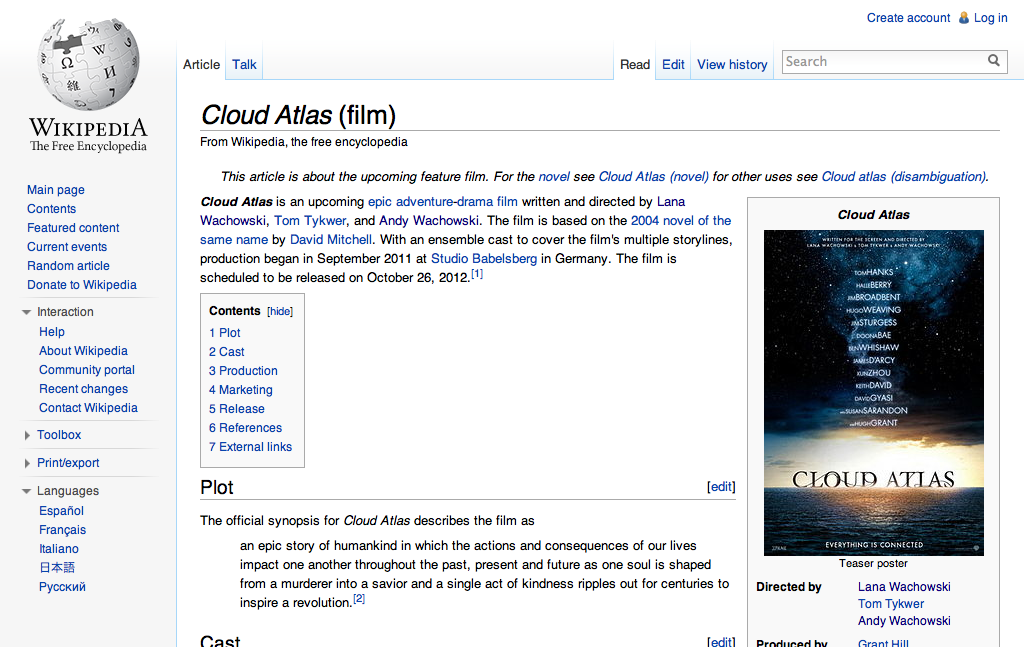Screen dimensions: 1024x647
Task: Open Featured content link
Action: pos(73,228)
